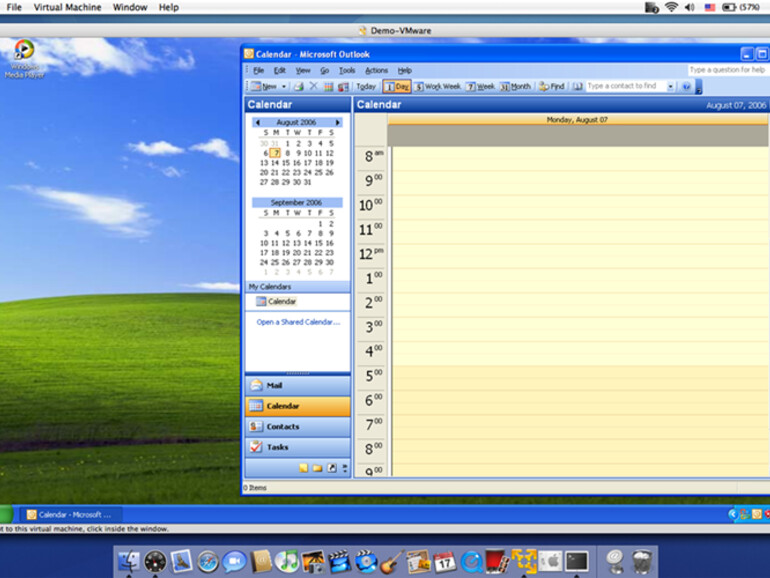Screen dimensions: 770x578
Task: Select August 7 in the mini calendar
Action: 275,153
